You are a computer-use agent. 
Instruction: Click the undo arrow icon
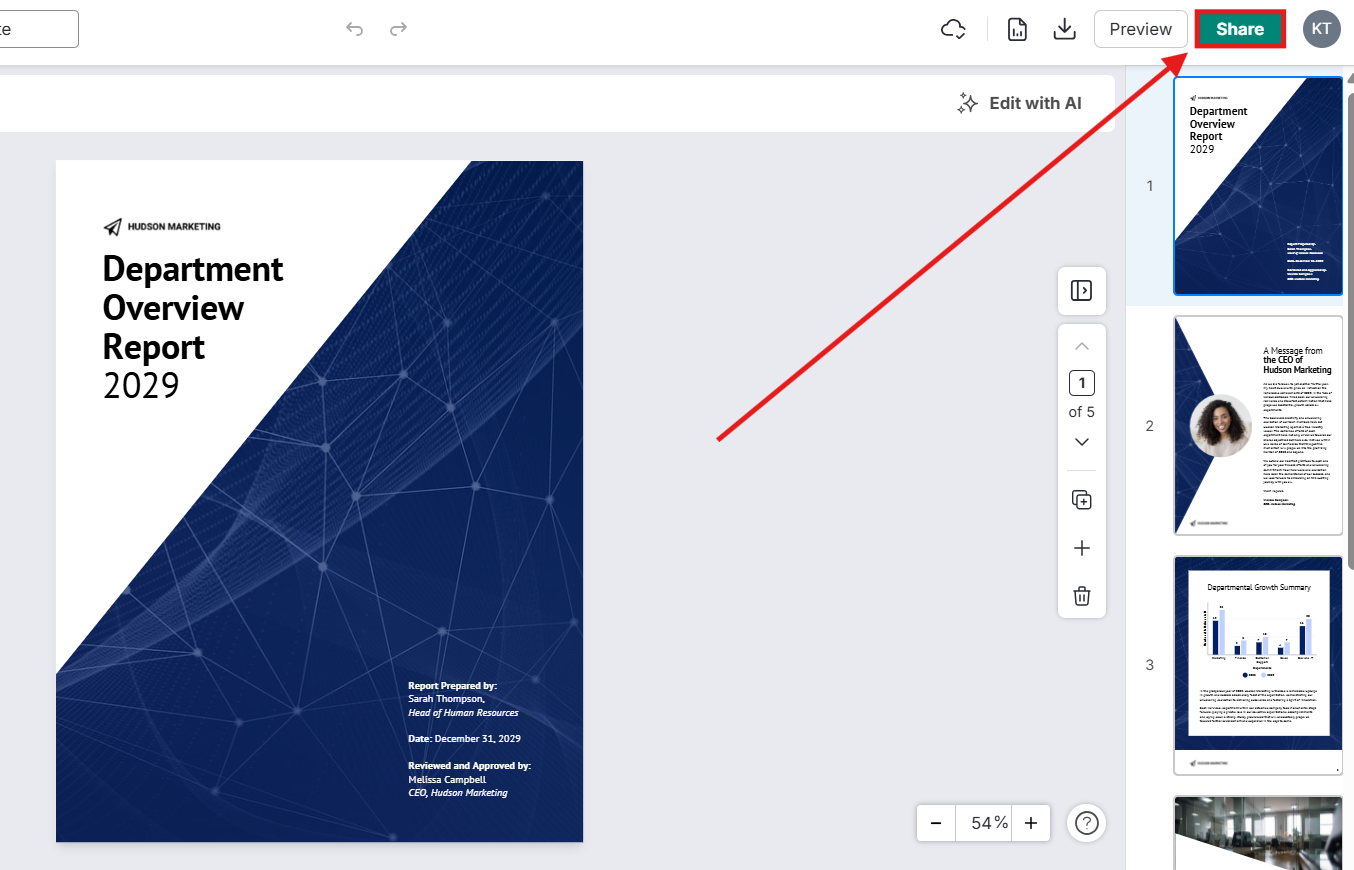coord(354,29)
